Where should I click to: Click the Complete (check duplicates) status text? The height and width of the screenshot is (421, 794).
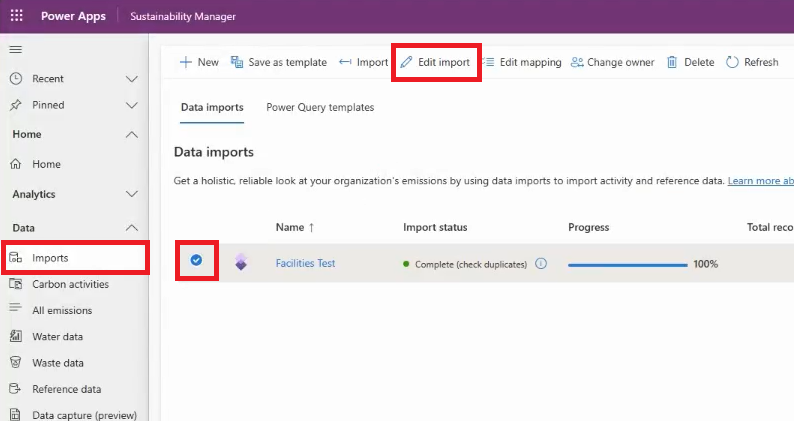click(x=471, y=264)
